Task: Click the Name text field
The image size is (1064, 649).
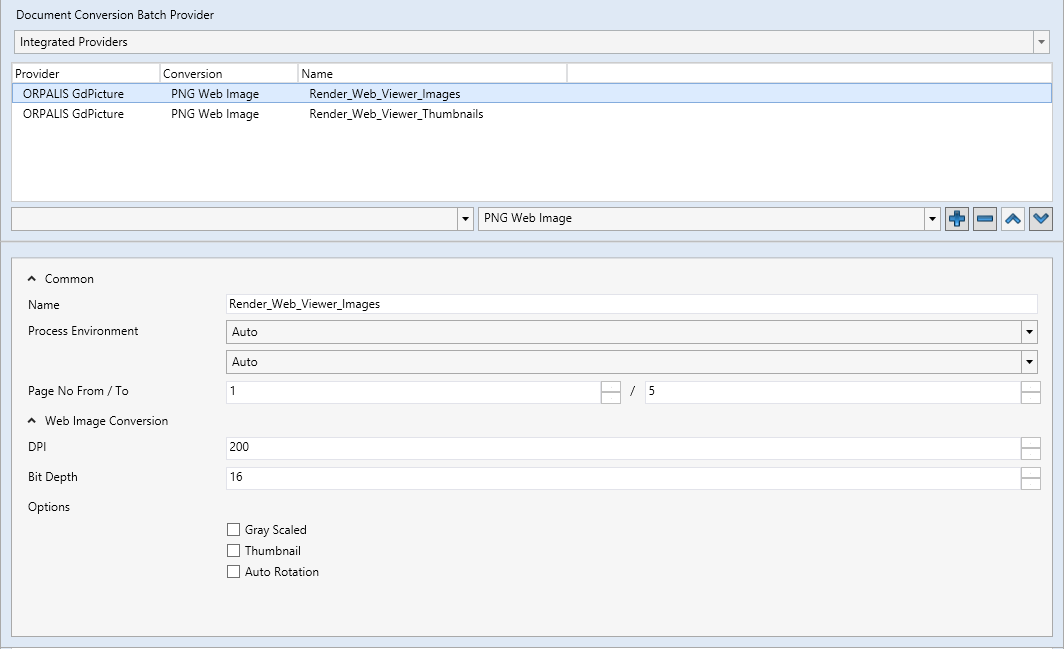Action: tap(632, 304)
